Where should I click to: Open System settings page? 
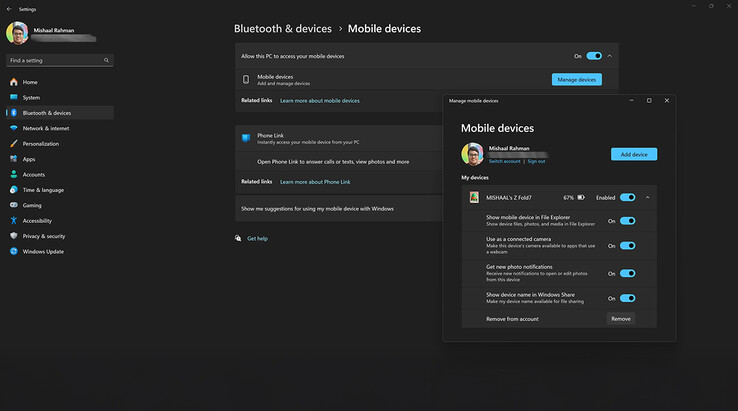pos(60,97)
